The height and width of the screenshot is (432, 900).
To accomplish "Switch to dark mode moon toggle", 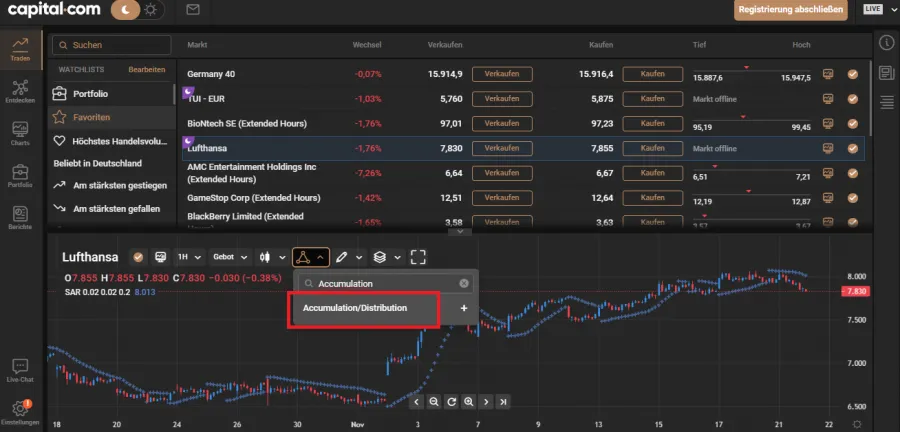I will (x=125, y=10).
